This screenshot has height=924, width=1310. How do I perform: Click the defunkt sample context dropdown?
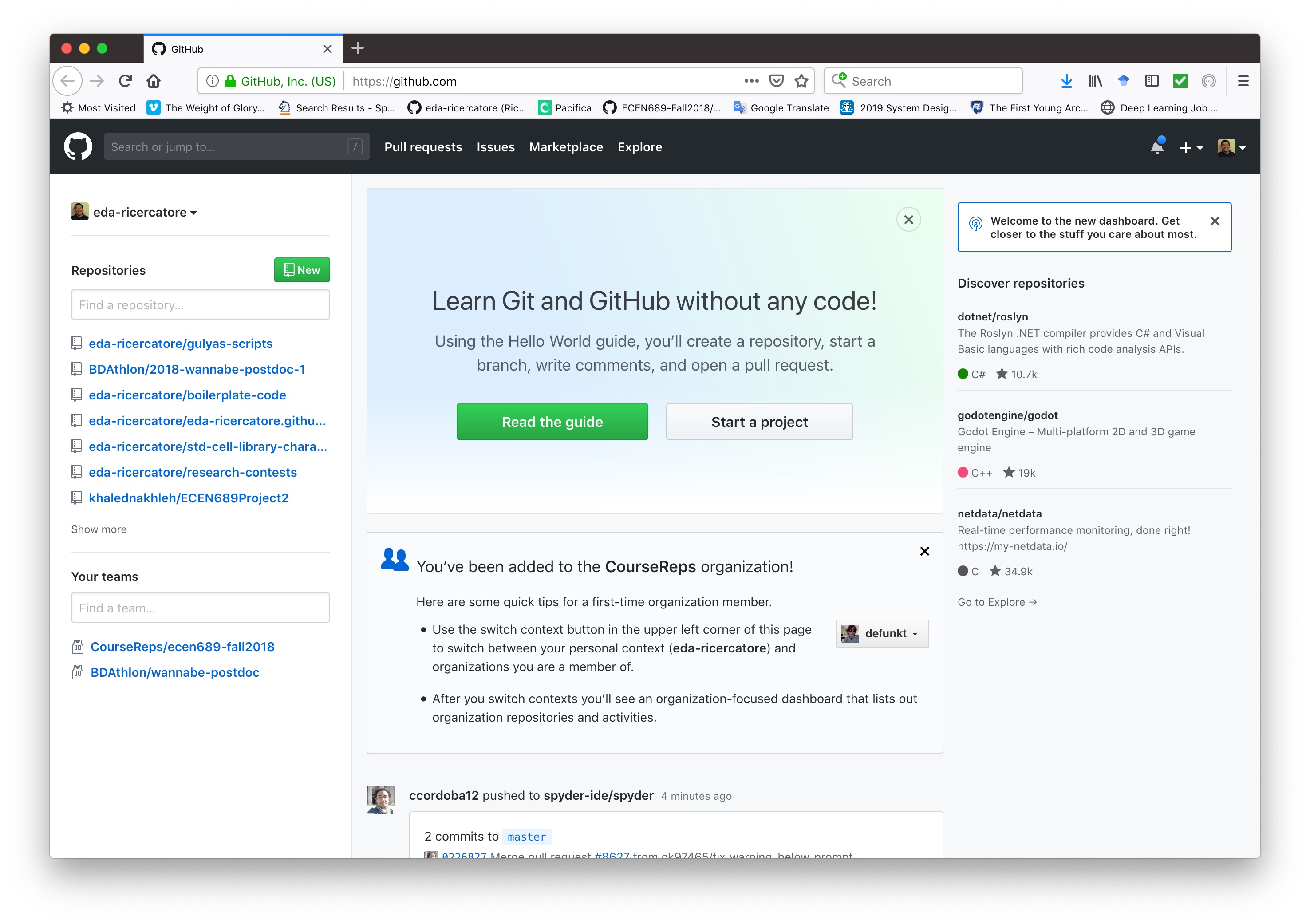click(x=882, y=633)
